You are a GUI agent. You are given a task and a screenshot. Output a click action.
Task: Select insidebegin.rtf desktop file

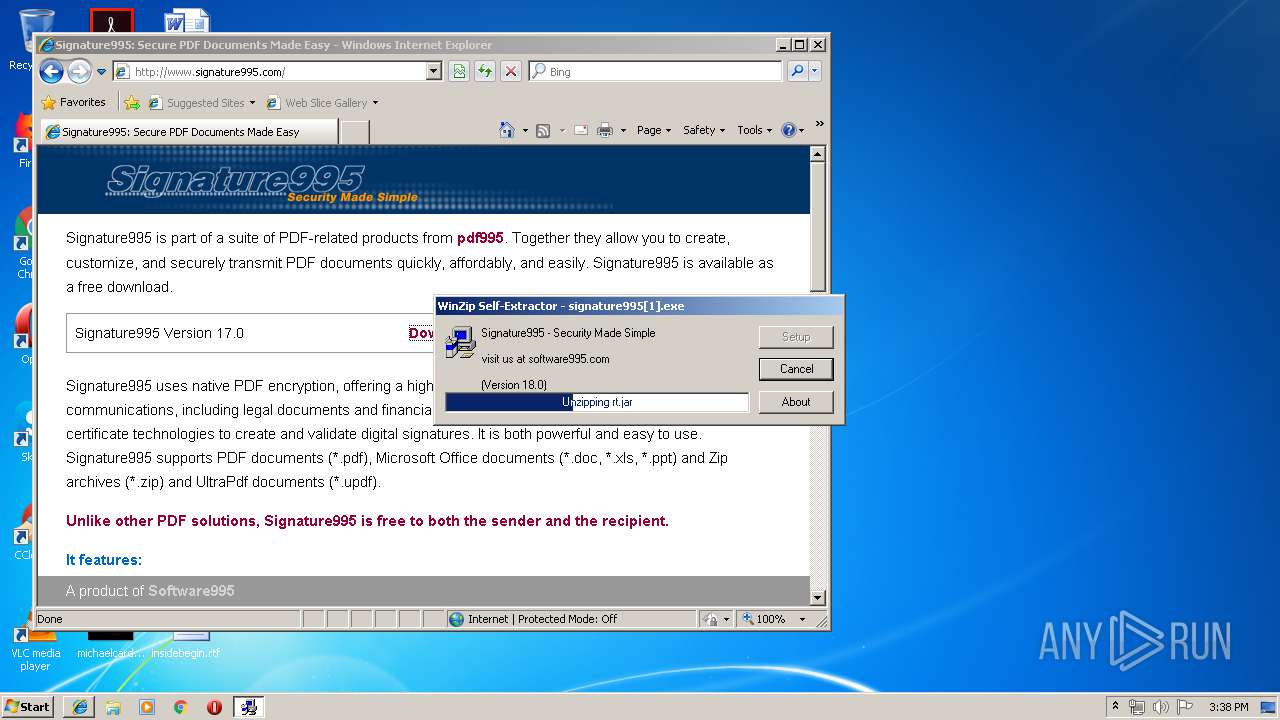pyautogui.click(x=185, y=646)
